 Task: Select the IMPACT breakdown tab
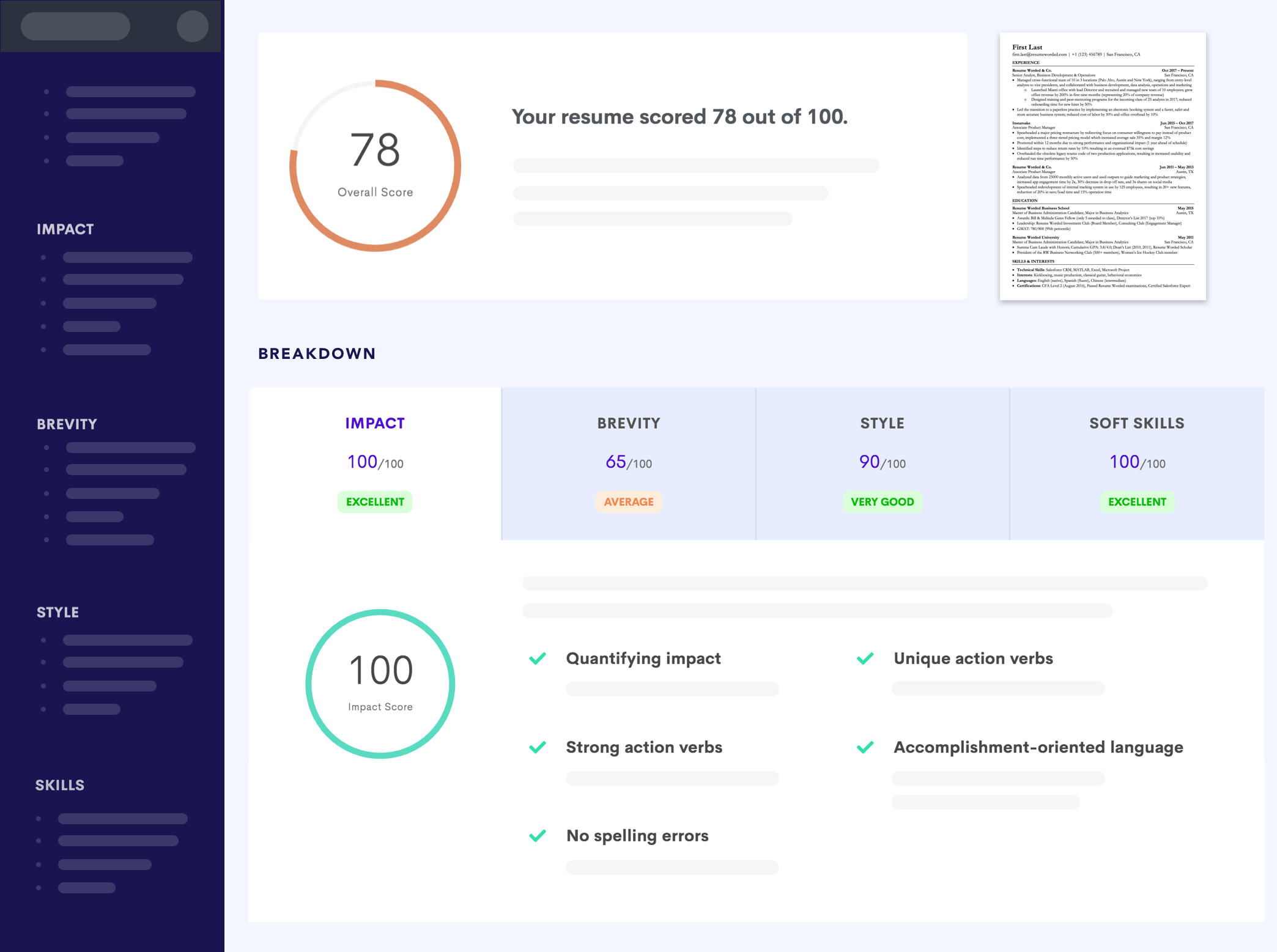pos(375,461)
